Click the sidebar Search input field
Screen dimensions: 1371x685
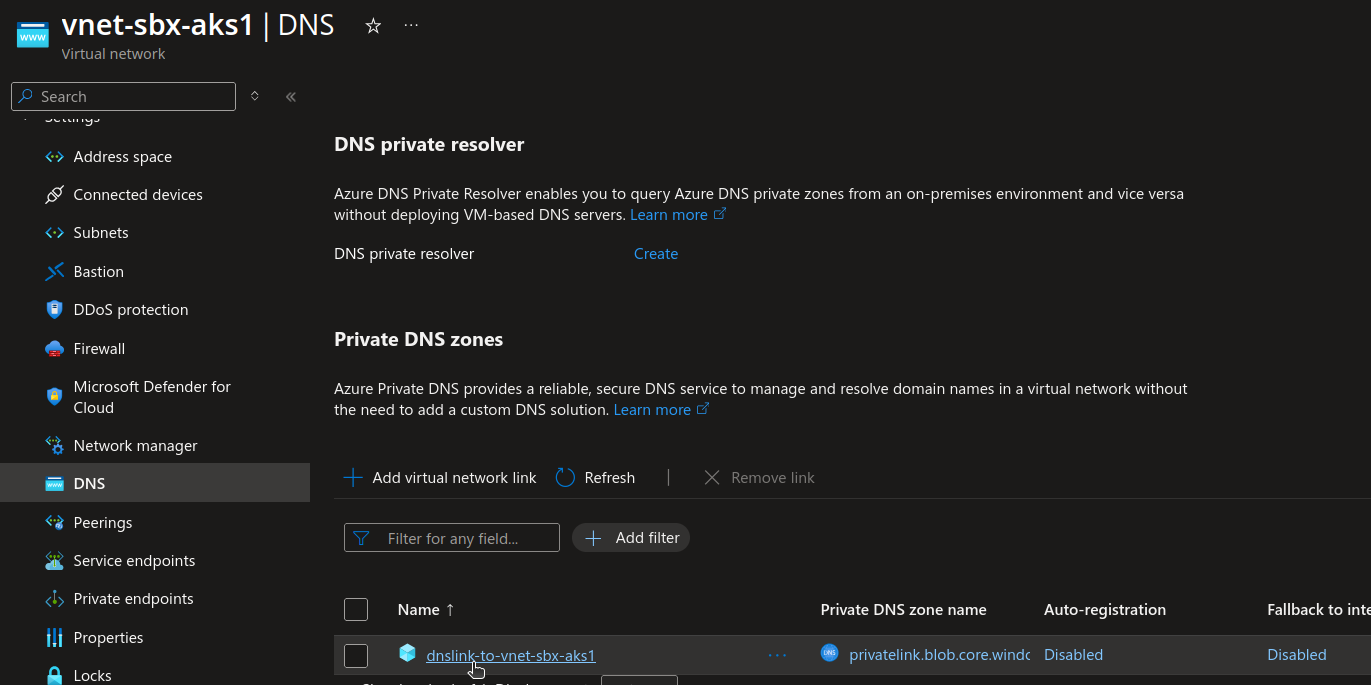click(x=124, y=96)
